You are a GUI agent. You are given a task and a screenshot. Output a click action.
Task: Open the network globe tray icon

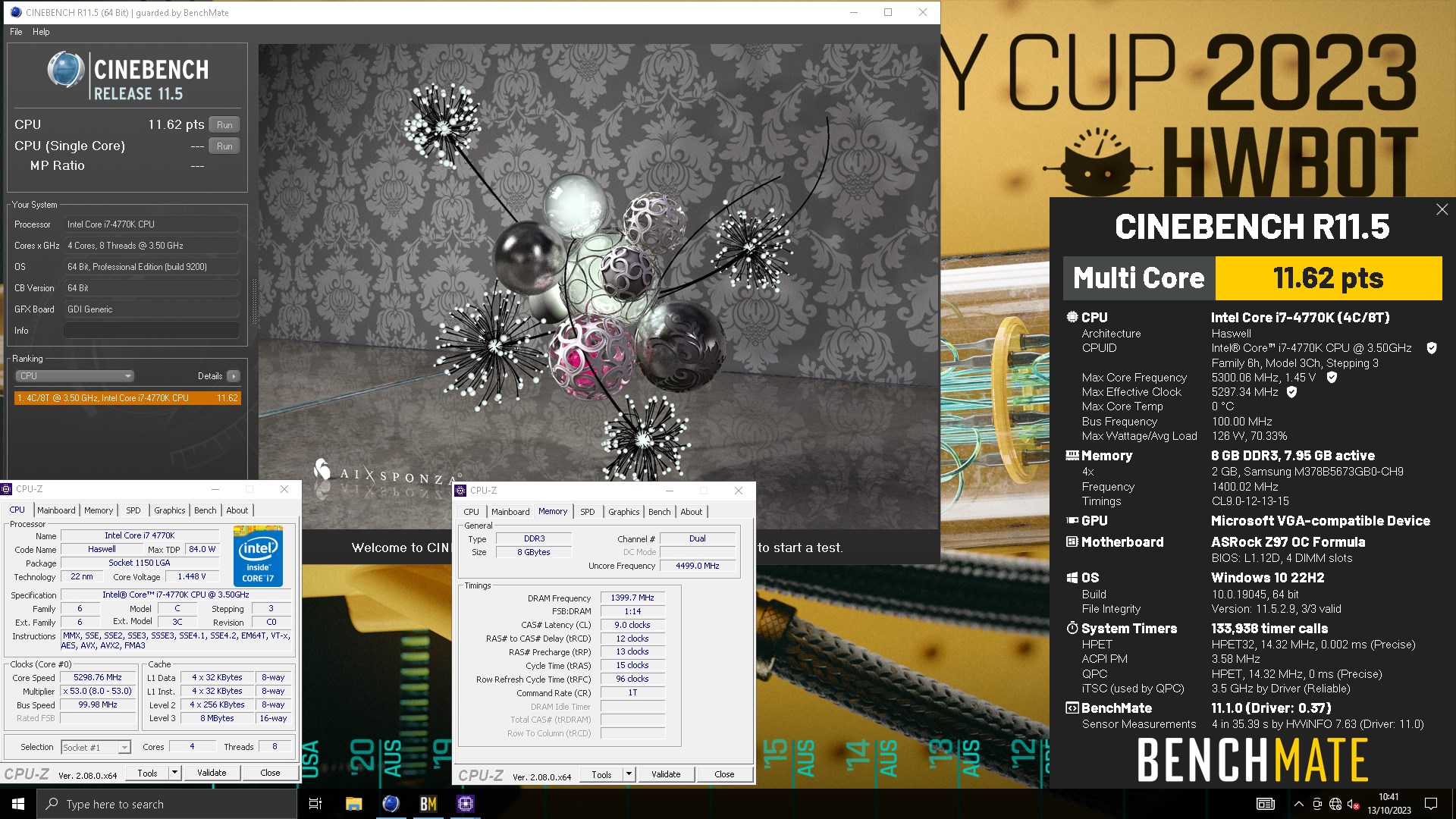pos(1335,804)
